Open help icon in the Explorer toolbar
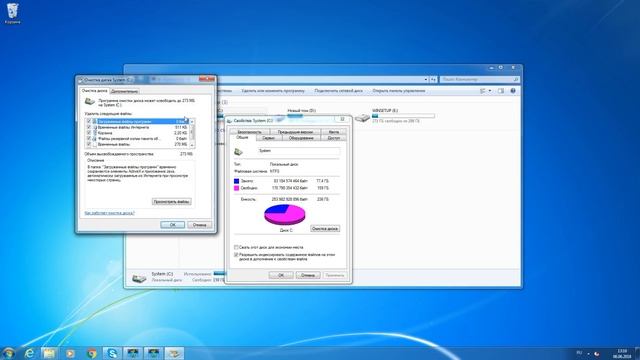The width and height of the screenshot is (640, 360). 513,91
